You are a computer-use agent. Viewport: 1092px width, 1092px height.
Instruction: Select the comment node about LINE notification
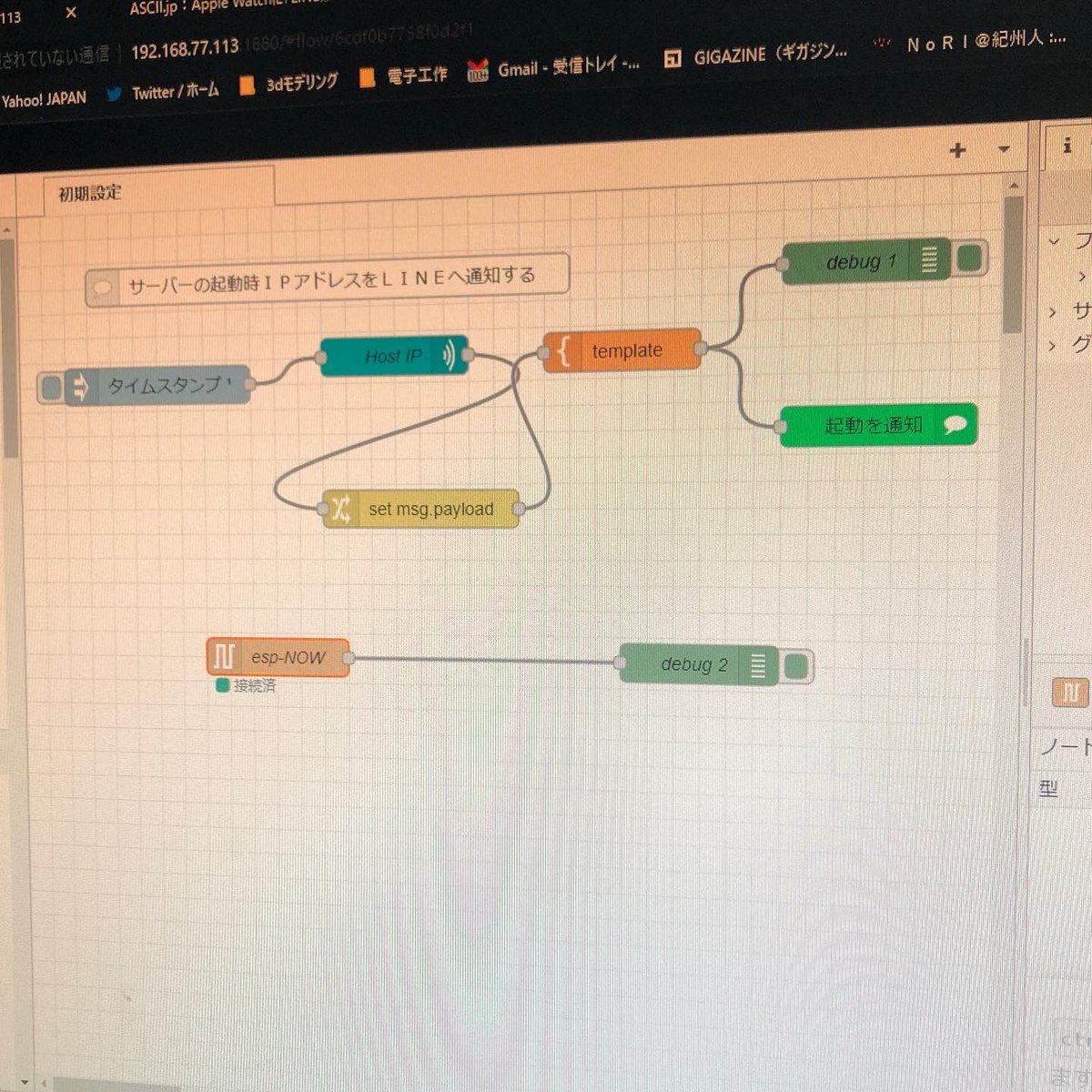(328, 278)
